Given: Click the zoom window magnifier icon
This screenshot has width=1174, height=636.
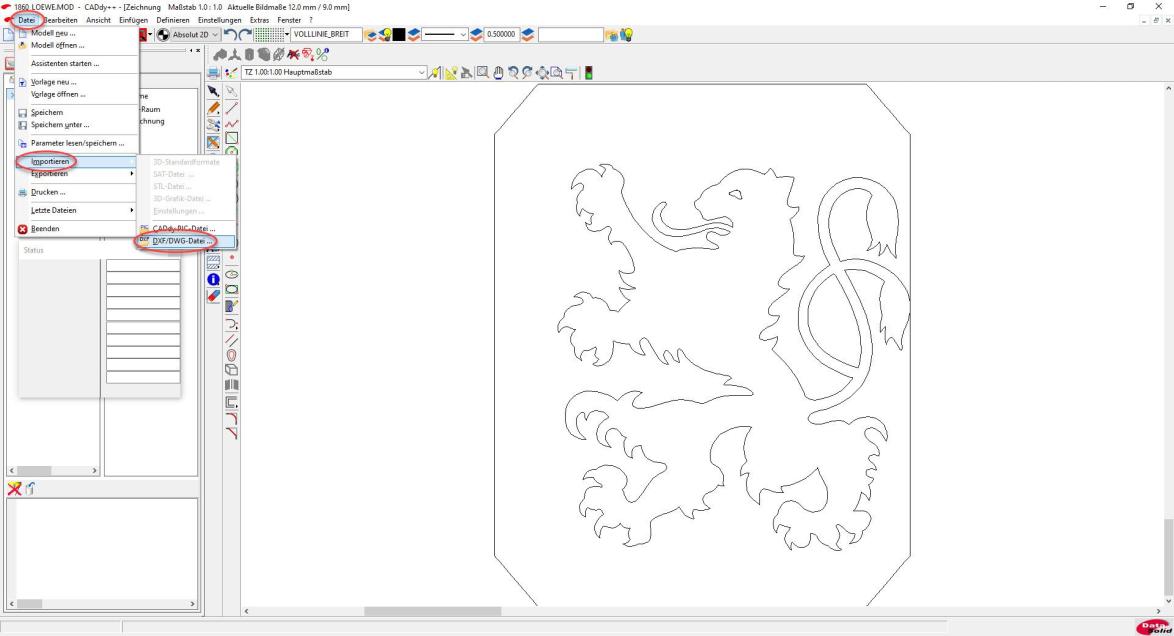Looking at the screenshot, I should (x=483, y=73).
